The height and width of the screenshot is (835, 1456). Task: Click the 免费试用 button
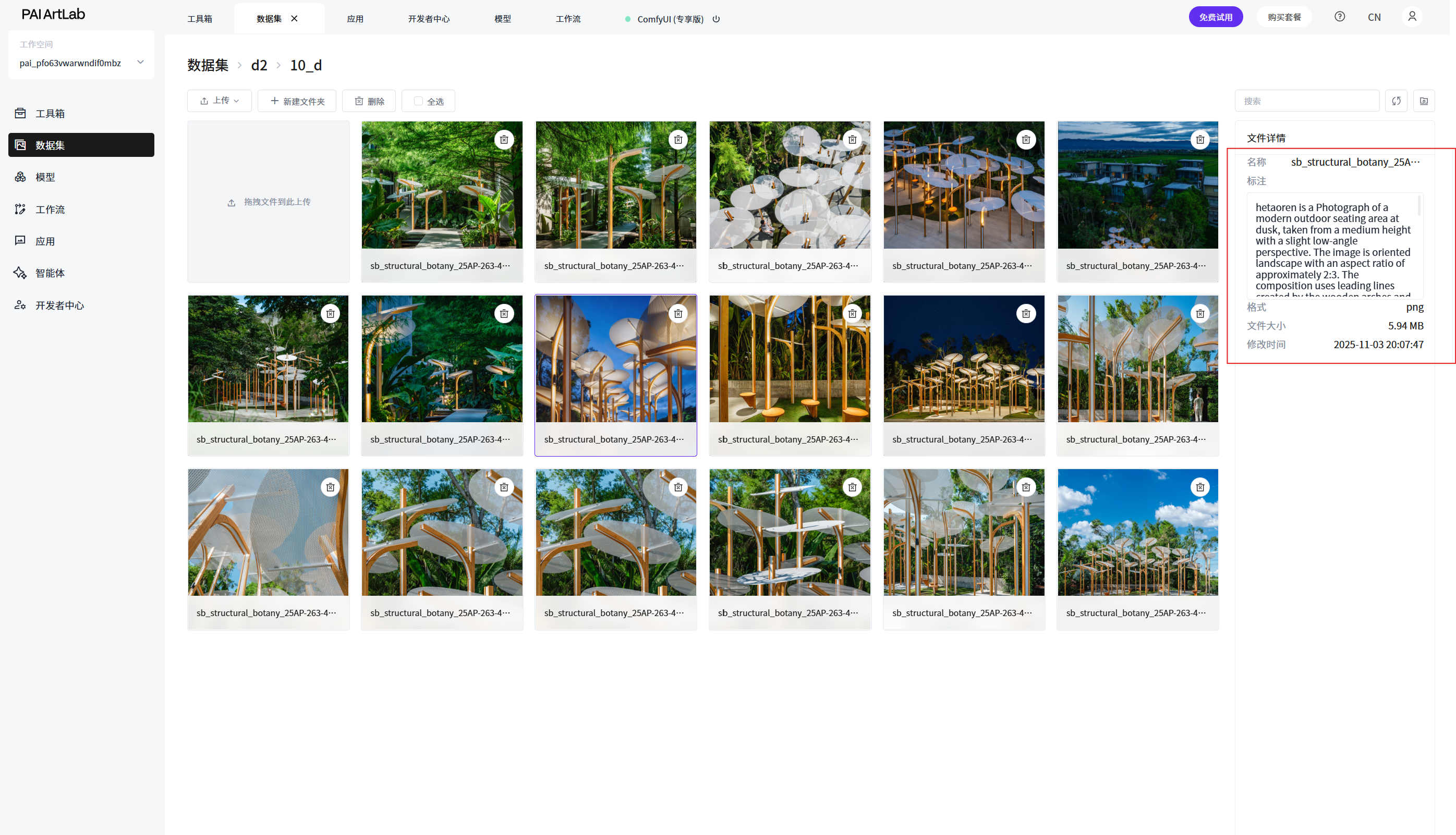click(1215, 17)
